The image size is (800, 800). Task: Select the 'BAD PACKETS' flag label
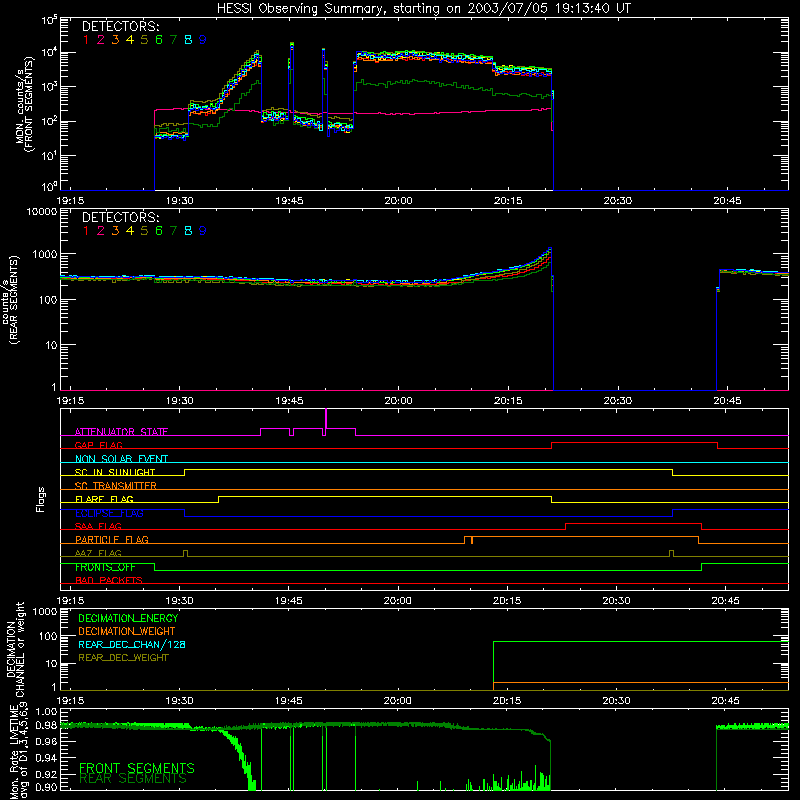pos(109,580)
